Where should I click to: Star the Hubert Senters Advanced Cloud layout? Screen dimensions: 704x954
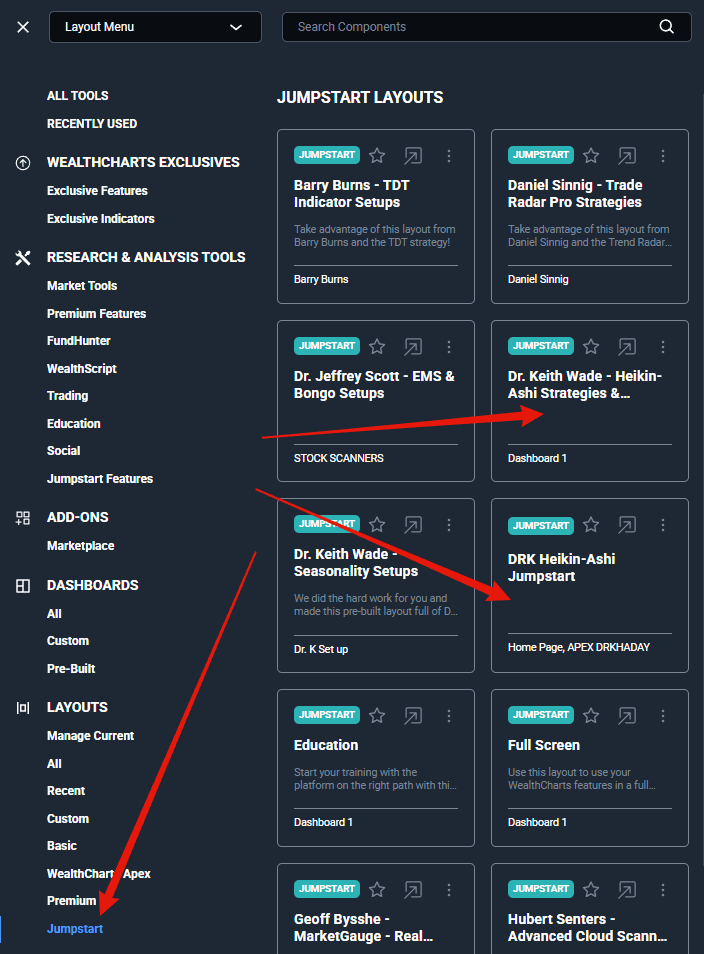[x=591, y=890]
